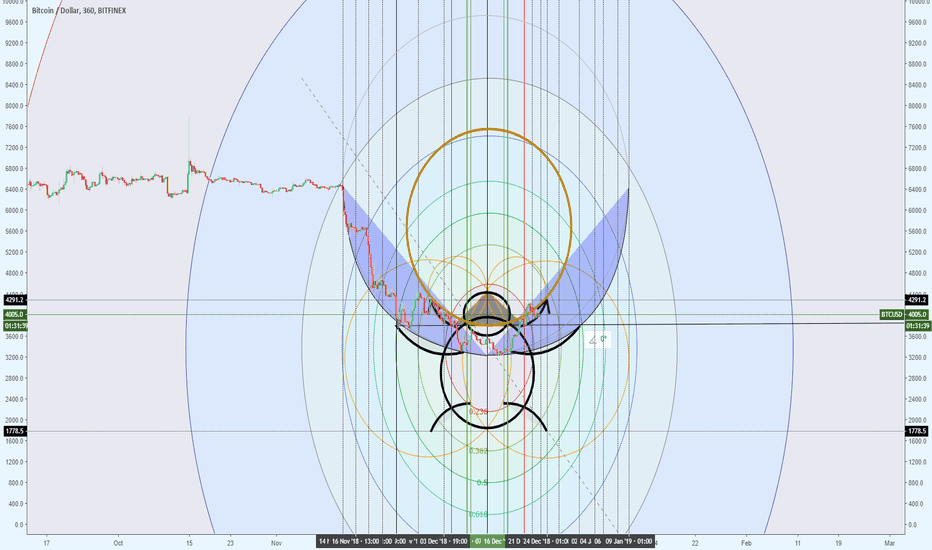The image size is (932, 550).
Task: Click the green 4005.0 price tag on left axis
Action: point(14,315)
